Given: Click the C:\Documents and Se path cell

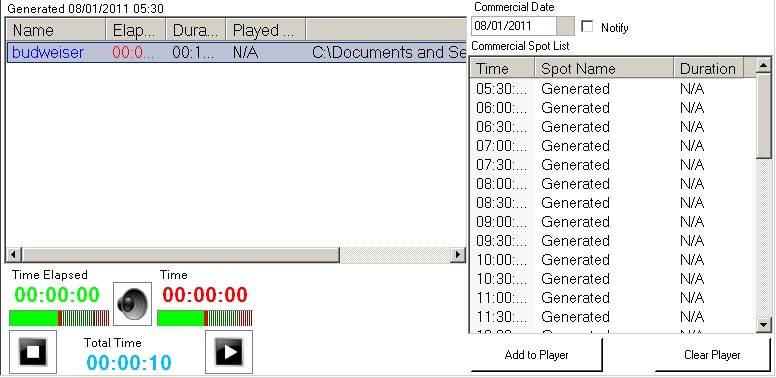Looking at the screenshot, I should point(389,52).
